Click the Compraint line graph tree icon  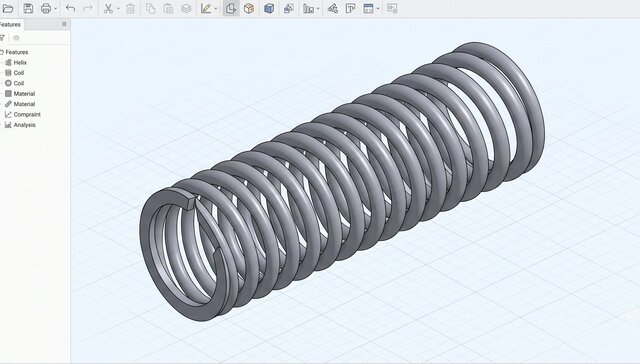(x=8, y=115)
